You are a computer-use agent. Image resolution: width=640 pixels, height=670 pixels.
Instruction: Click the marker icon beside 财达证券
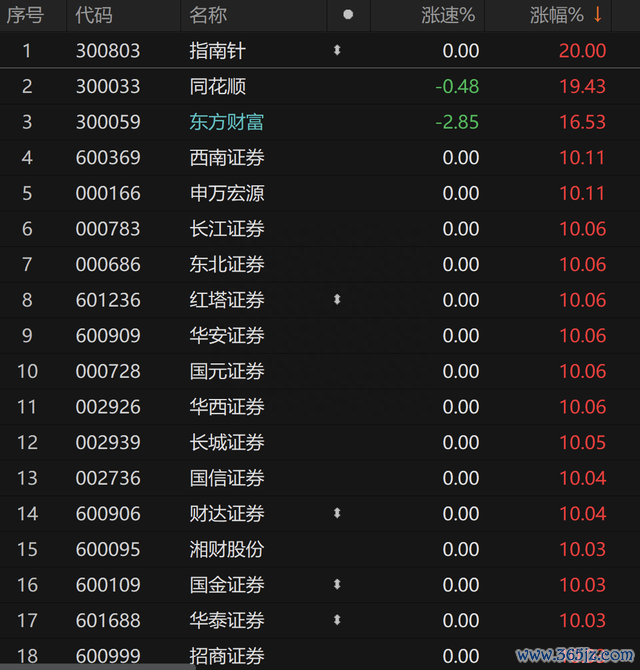[x=337, y=513]
